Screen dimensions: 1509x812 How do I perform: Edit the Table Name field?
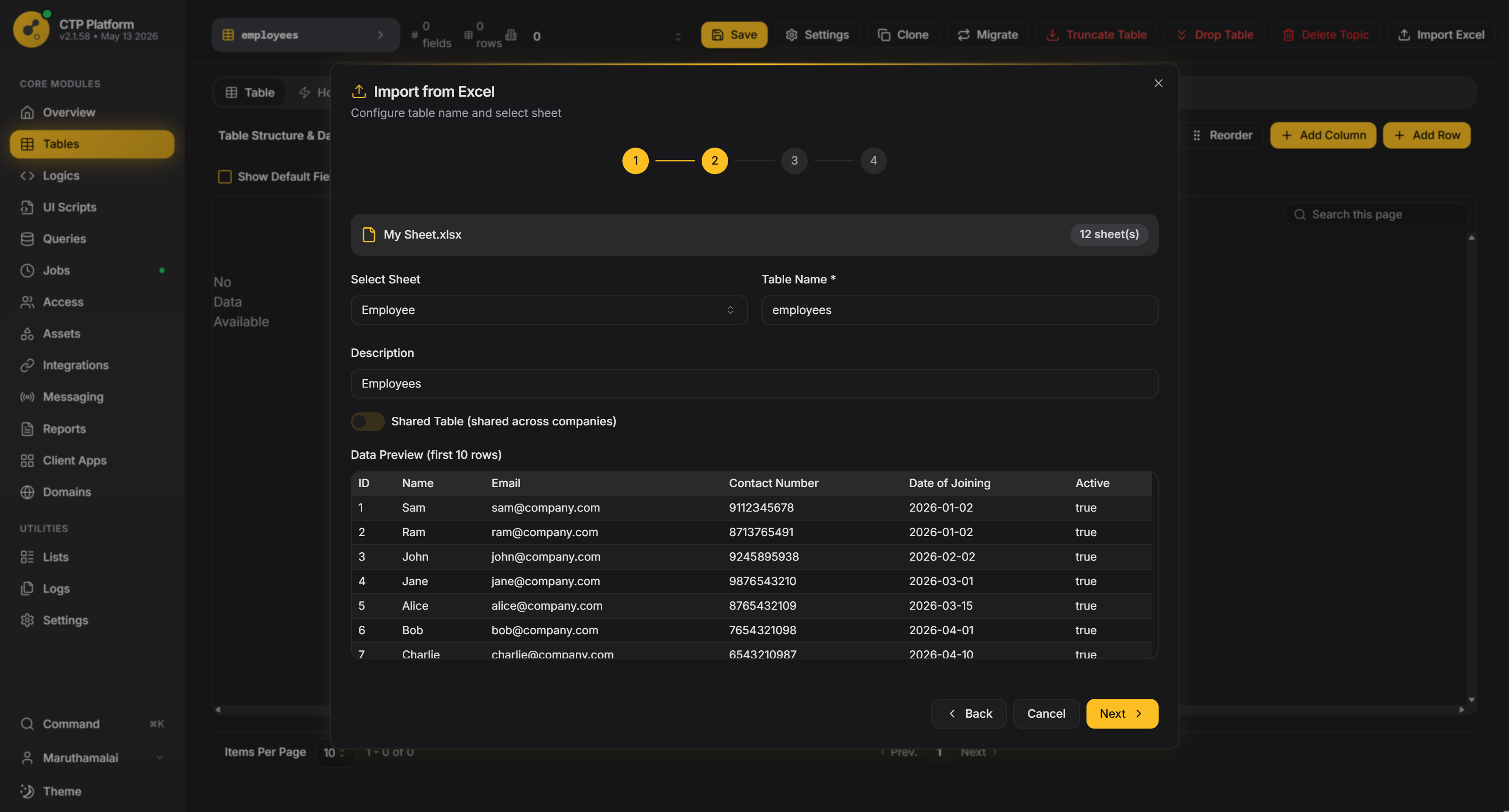coord(960,310)
